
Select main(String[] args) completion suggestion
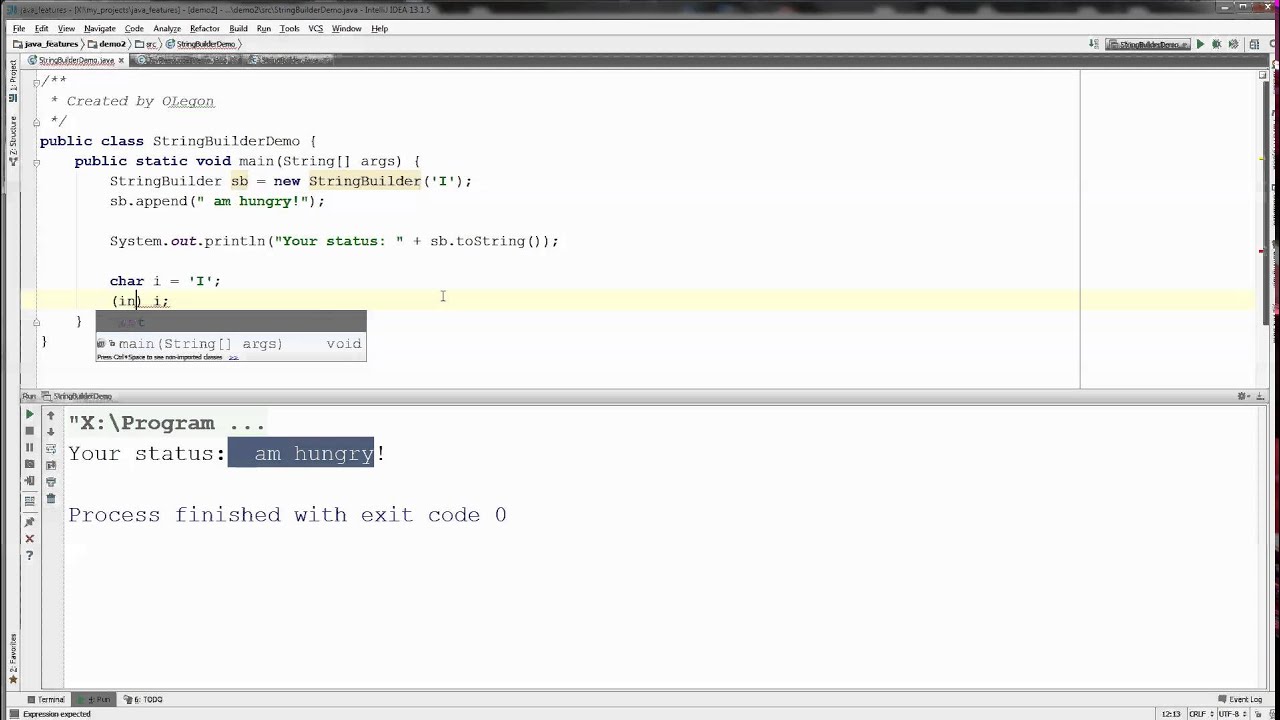click(231, 343)
